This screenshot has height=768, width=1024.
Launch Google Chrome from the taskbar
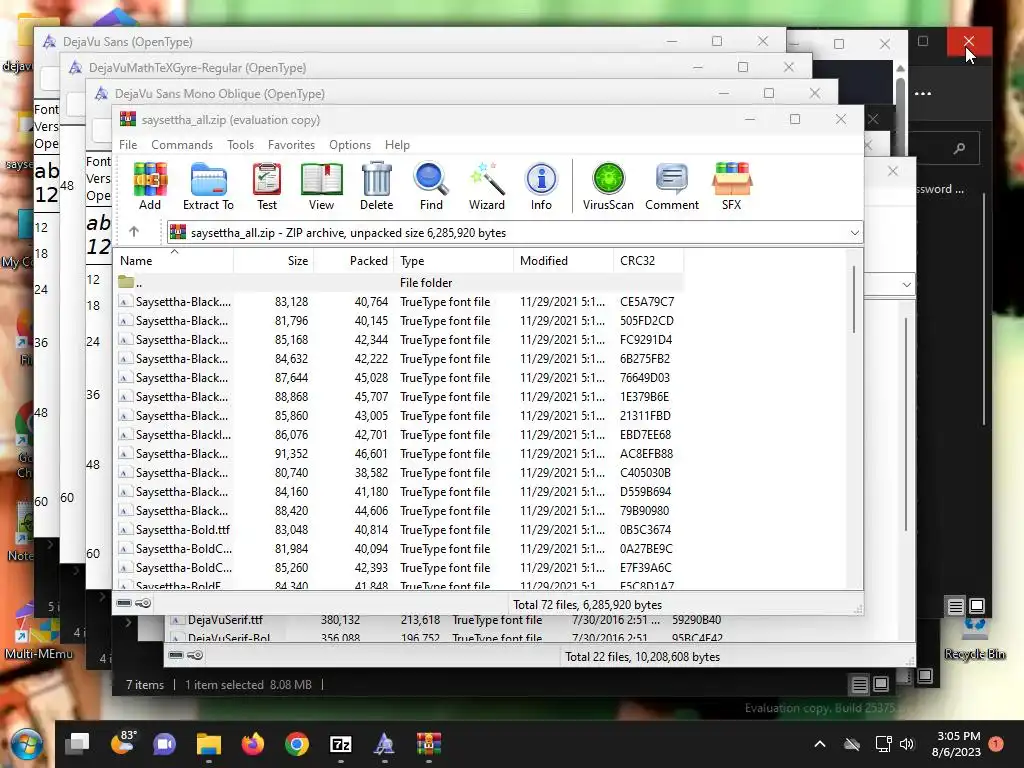click(x=296, y=744)
